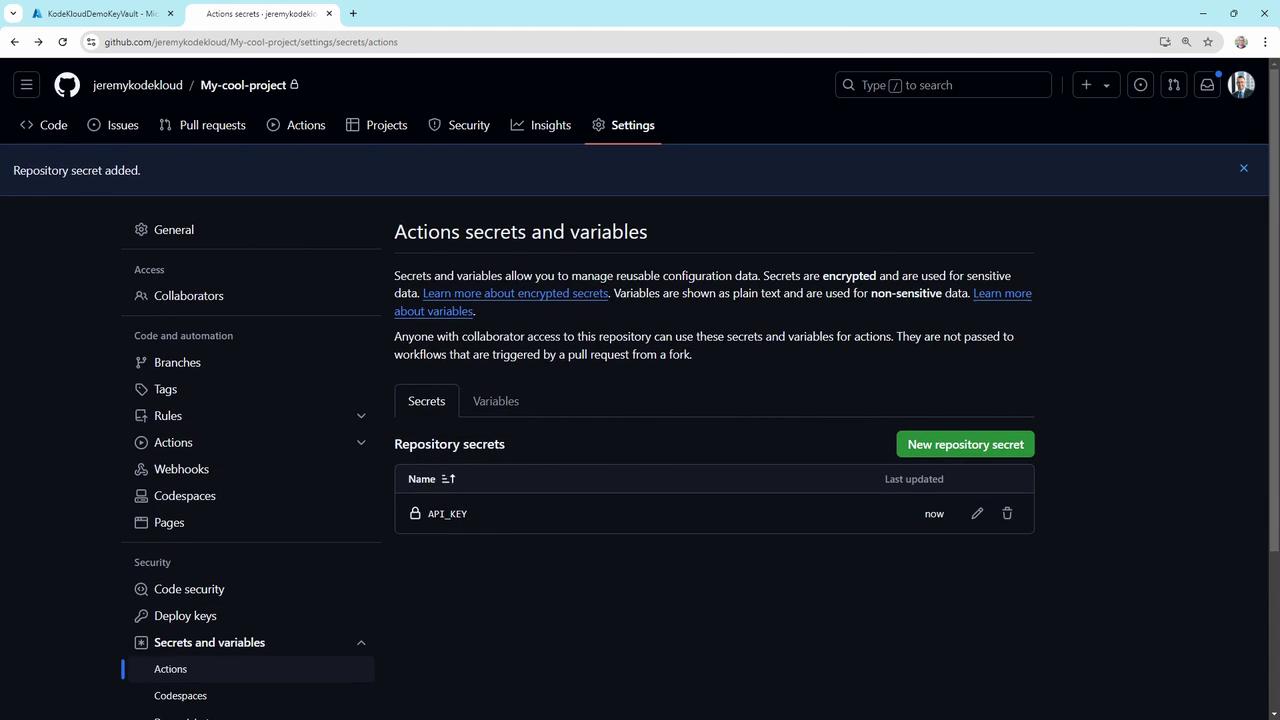Image resolution: width=1280 pixels, height=720 pixels.
Task: Open the notifications inbox icon
Action: (1207, 85)
